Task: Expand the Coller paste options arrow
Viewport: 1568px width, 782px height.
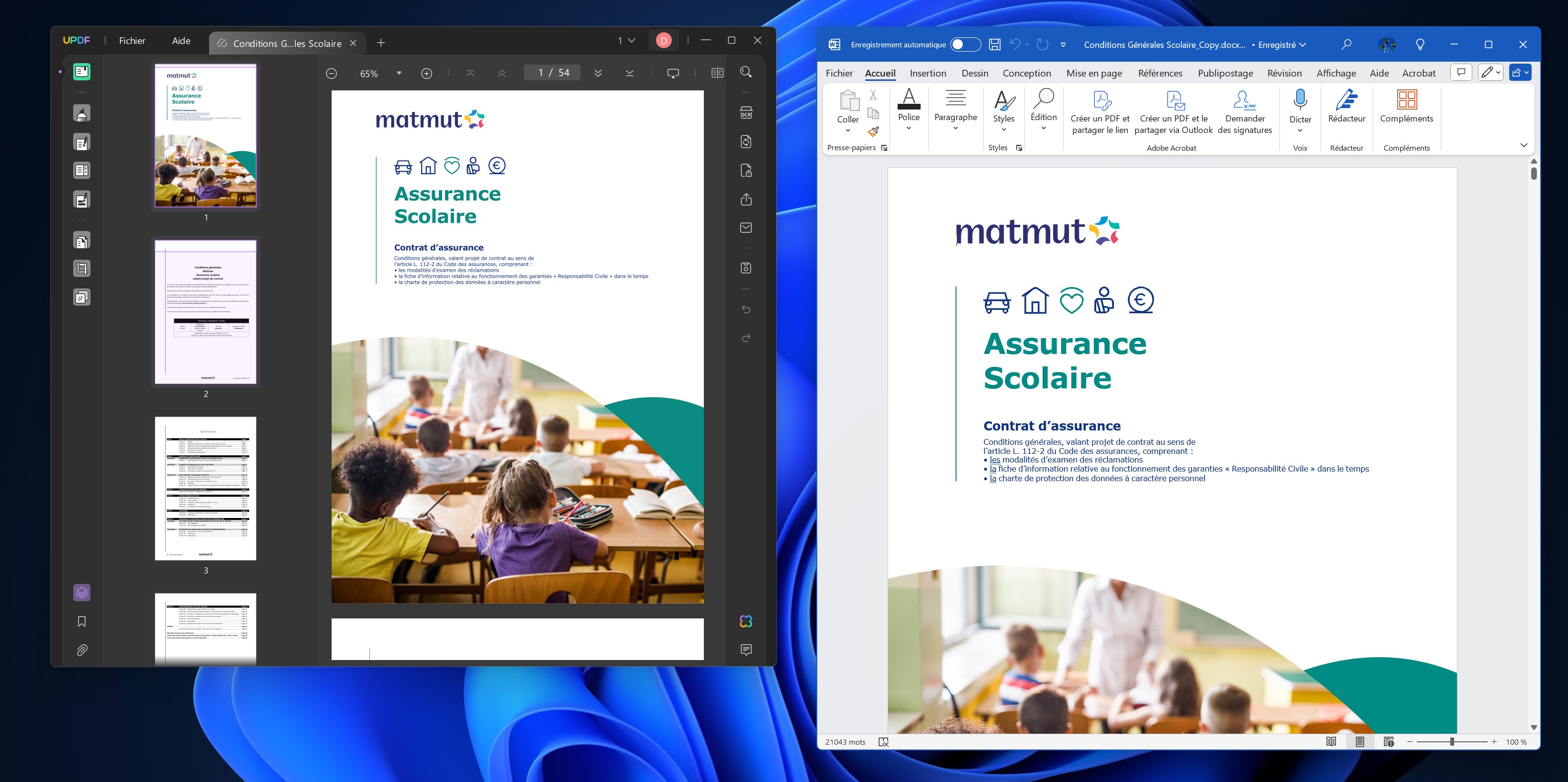Action: coord(847,130)
